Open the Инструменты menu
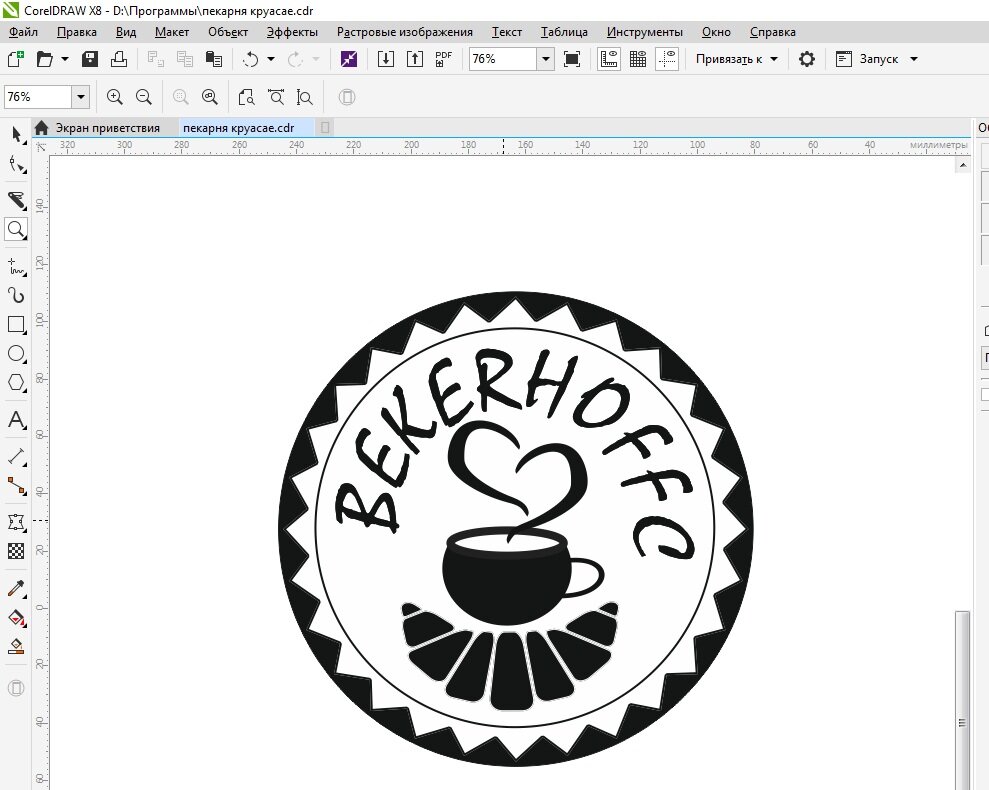The height and width of the screenshot is (790, 989). coord(645,32)
